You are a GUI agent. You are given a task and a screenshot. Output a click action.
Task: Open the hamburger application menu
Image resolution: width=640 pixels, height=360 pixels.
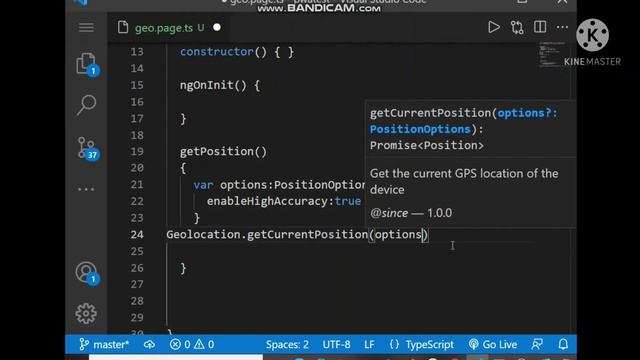point(86,27)
